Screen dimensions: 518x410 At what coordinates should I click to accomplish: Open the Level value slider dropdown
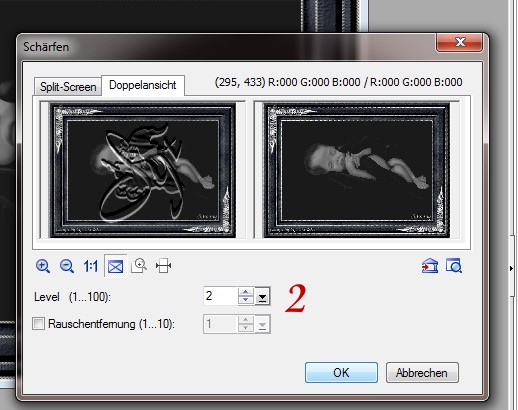(x=262, y=296)
